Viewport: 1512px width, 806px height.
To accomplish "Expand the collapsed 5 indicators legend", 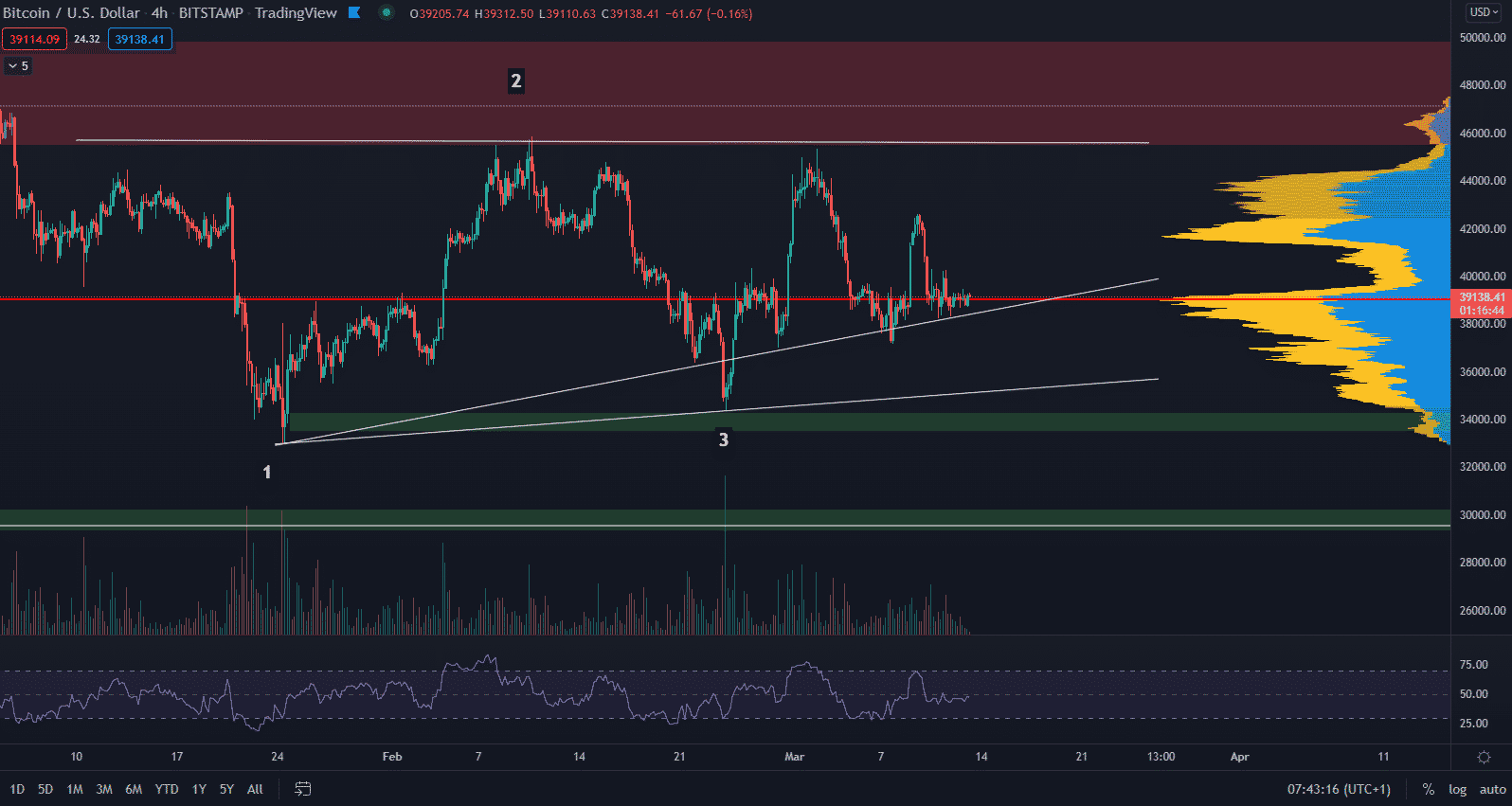I will tap(18, 66).
